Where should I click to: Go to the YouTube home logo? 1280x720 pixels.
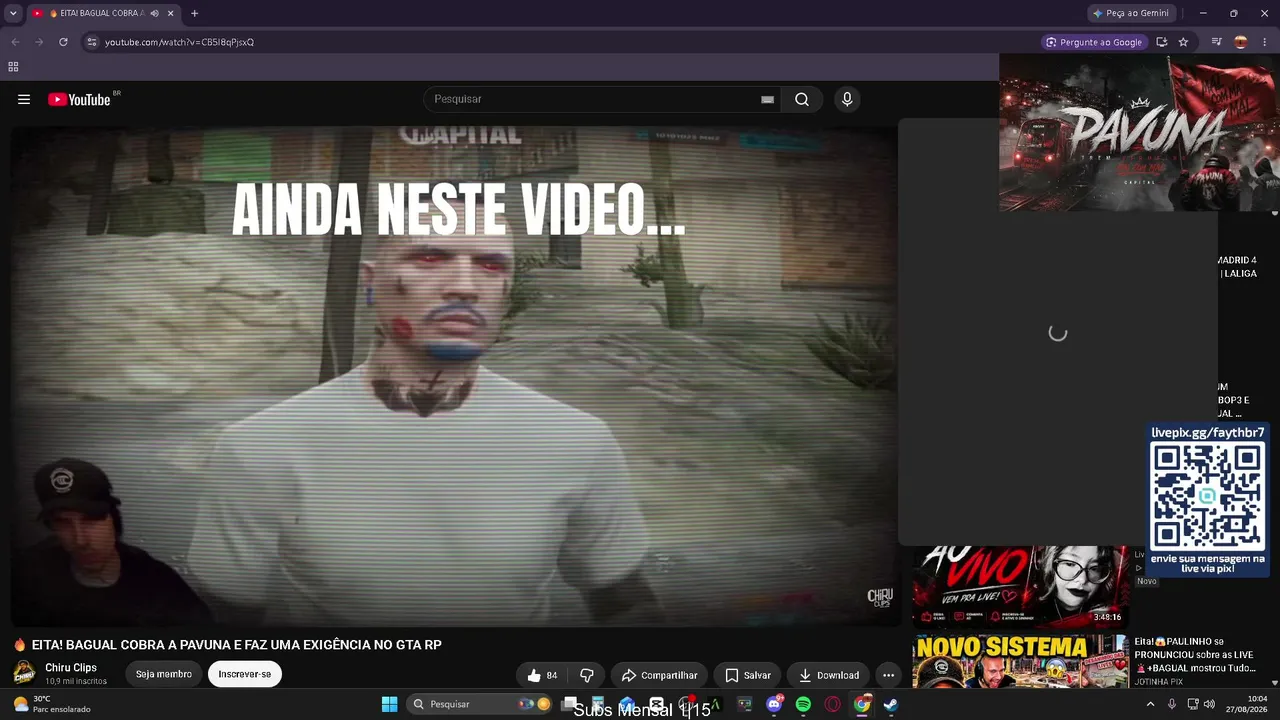79,99
